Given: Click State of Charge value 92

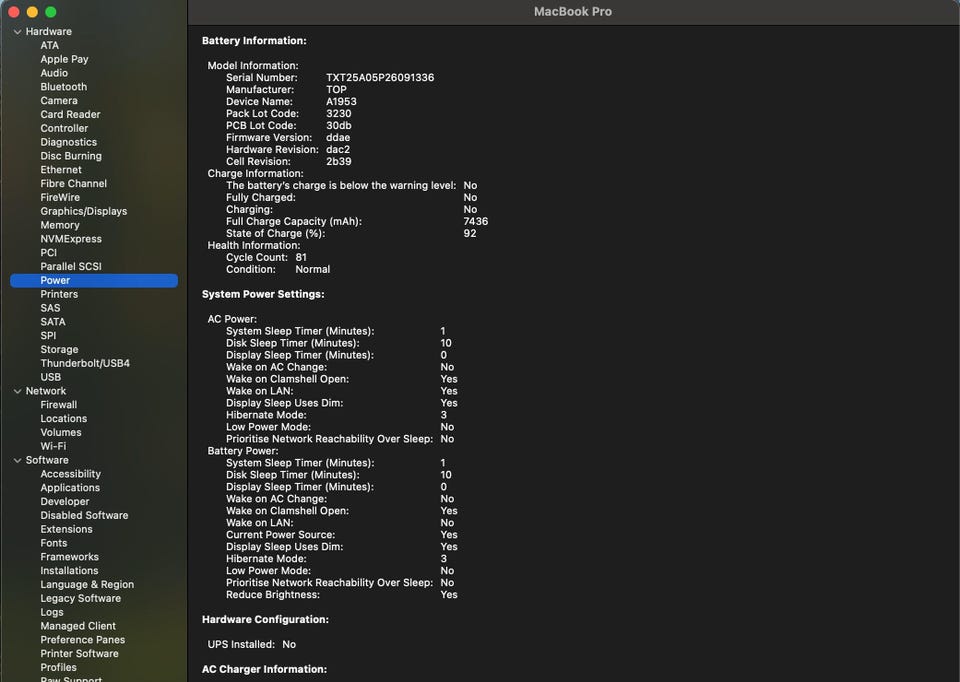Looking at the screenshot, I should click(470, 234).
